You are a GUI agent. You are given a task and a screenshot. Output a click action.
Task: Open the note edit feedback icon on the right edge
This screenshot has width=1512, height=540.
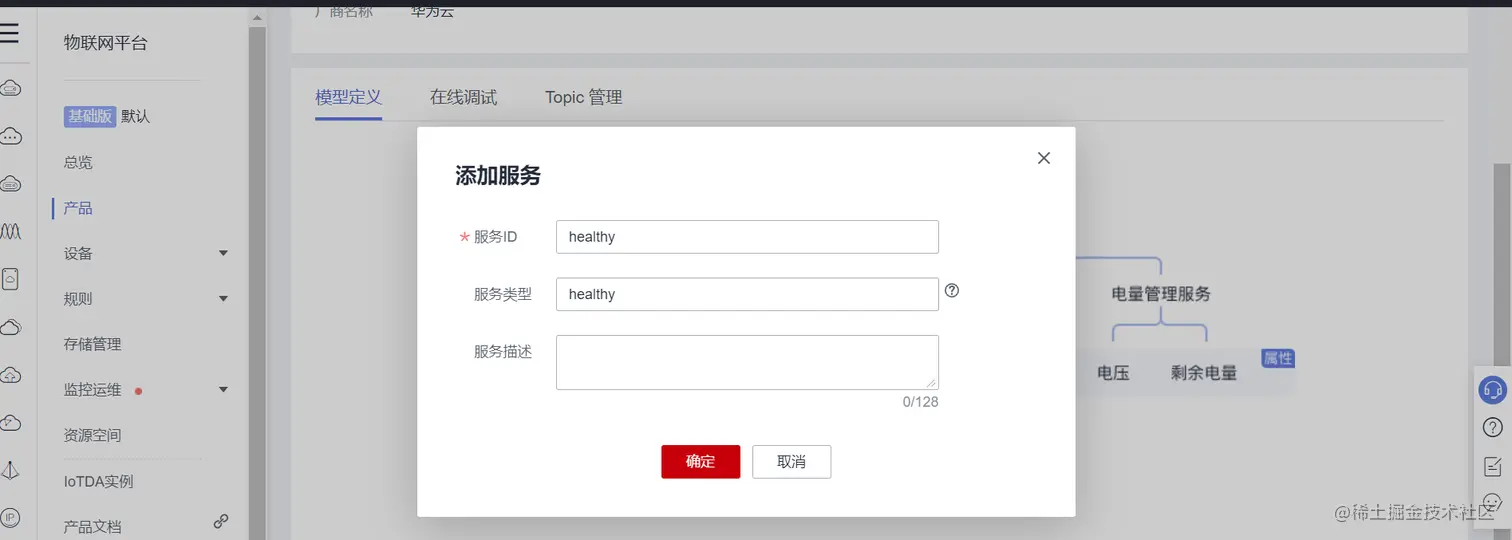click(1493, 466)
